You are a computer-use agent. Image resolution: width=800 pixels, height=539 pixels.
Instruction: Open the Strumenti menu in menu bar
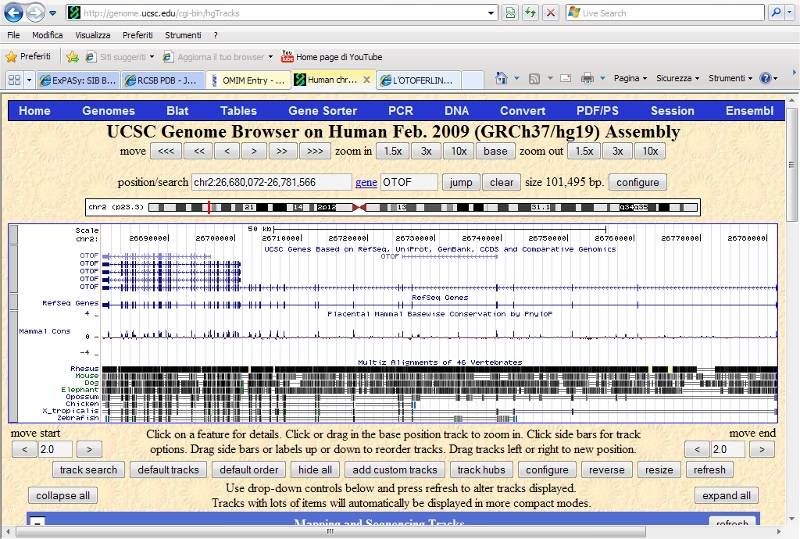tap(183, 35)
